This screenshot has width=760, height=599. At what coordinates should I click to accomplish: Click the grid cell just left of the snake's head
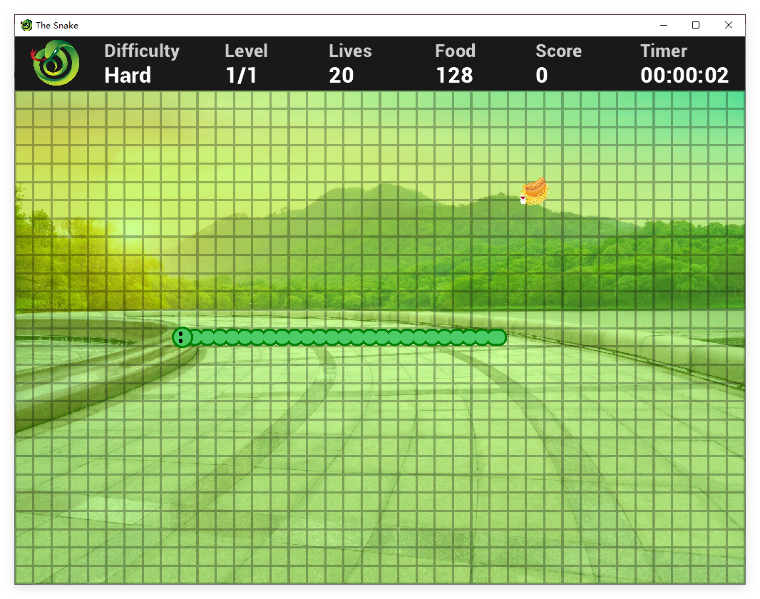pos(161,338)
